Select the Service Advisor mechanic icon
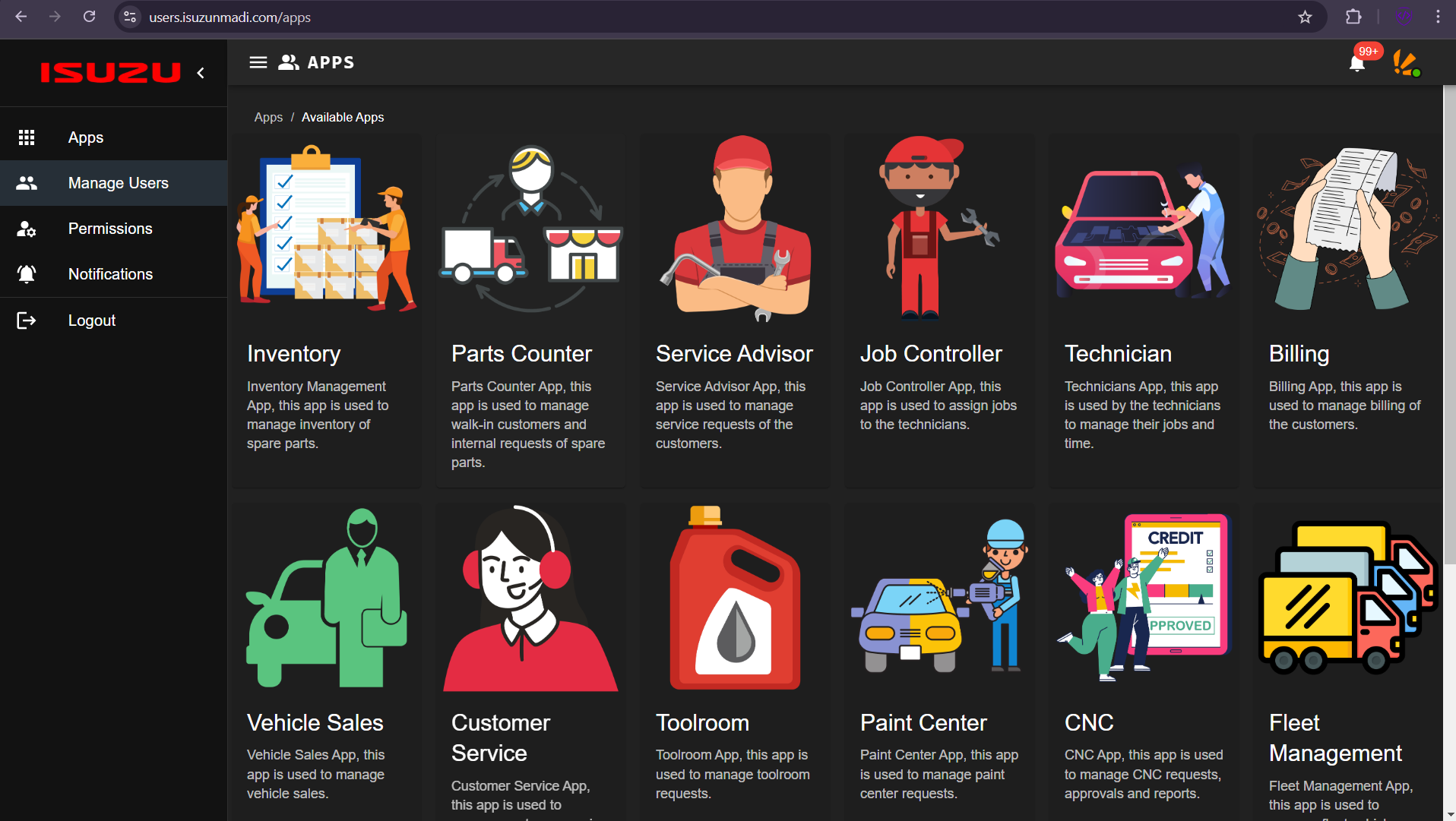The height and width of the screenshot is (821, 1456). click(735, 228)
